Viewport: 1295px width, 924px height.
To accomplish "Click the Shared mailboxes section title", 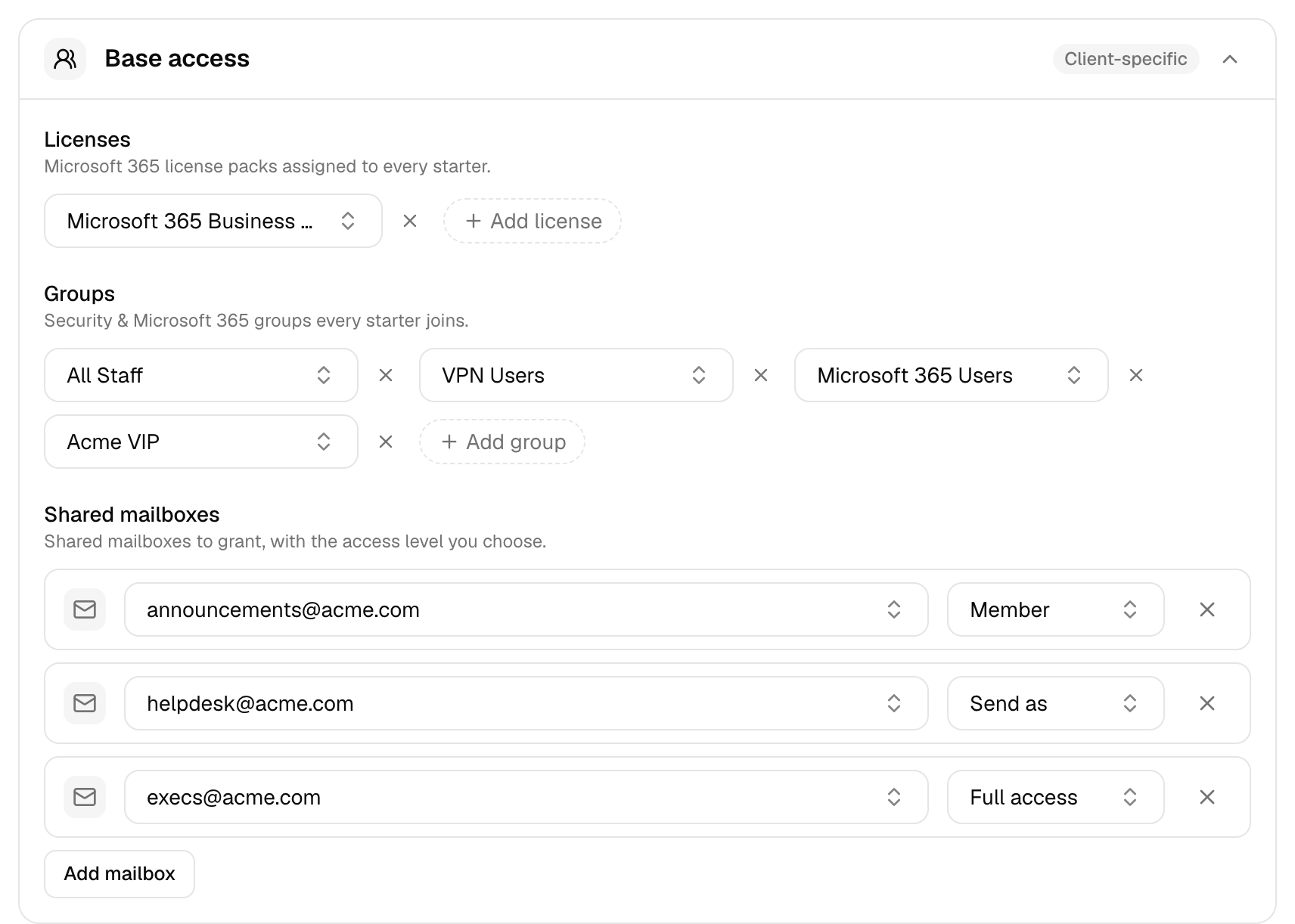I will pos(132,514).
